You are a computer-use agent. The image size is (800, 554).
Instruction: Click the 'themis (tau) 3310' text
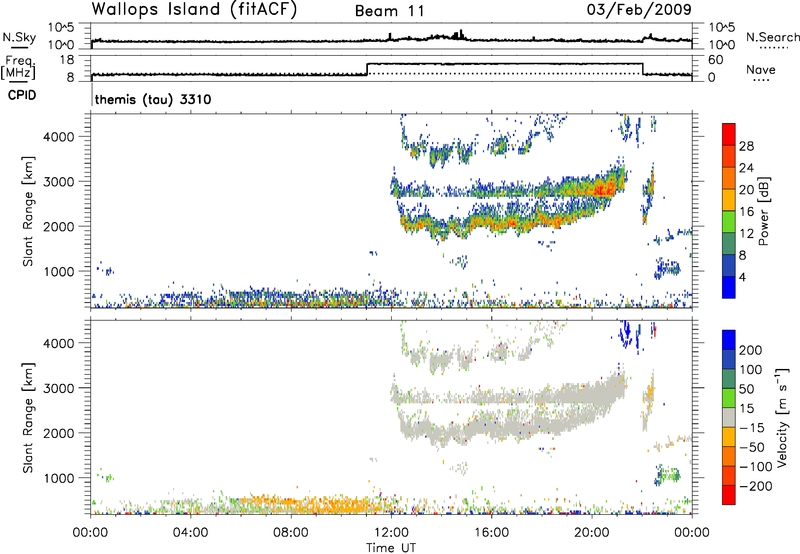[x=153, y=99]
